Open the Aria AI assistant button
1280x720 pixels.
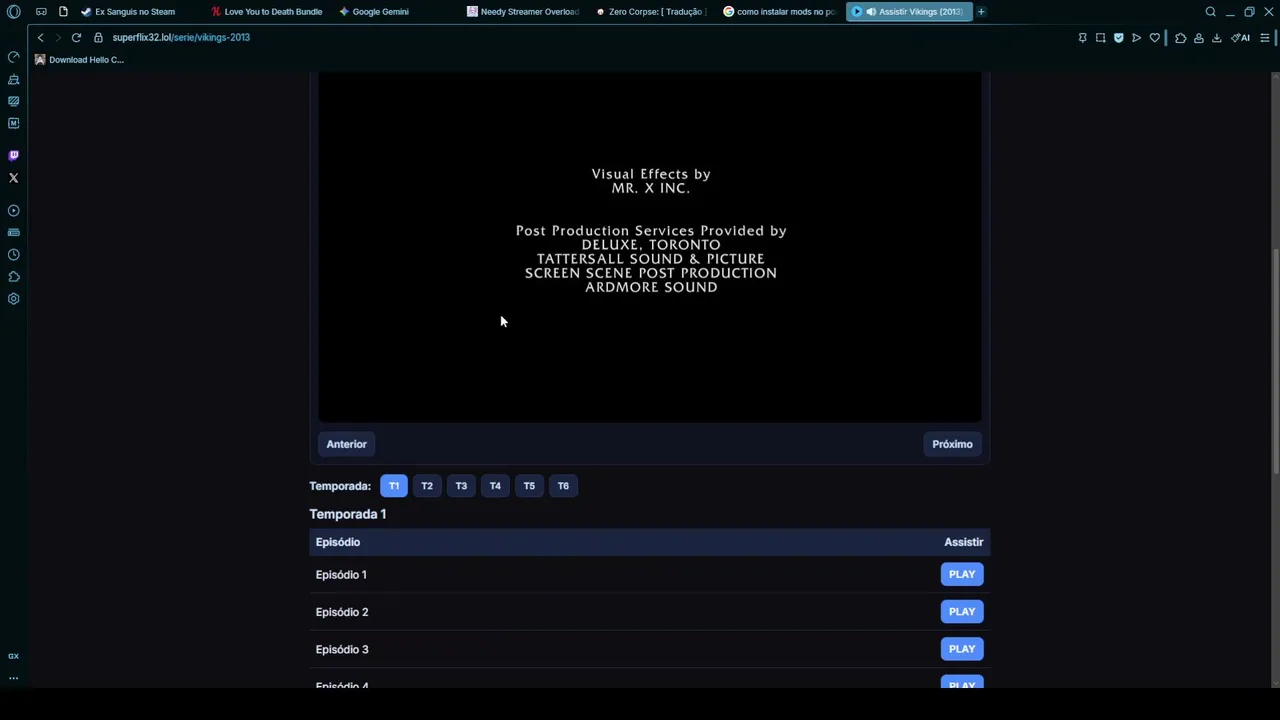[1241, 38]
